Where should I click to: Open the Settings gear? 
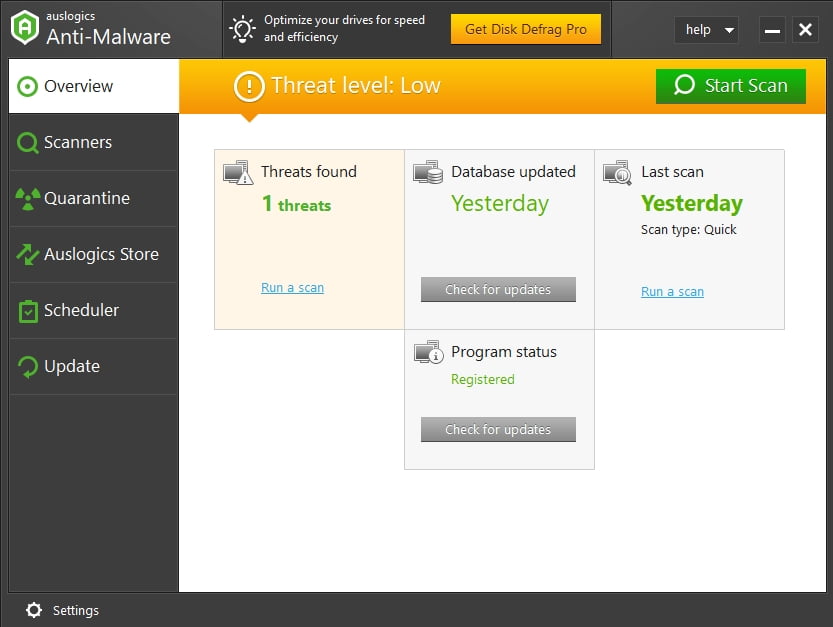(33, 610)
